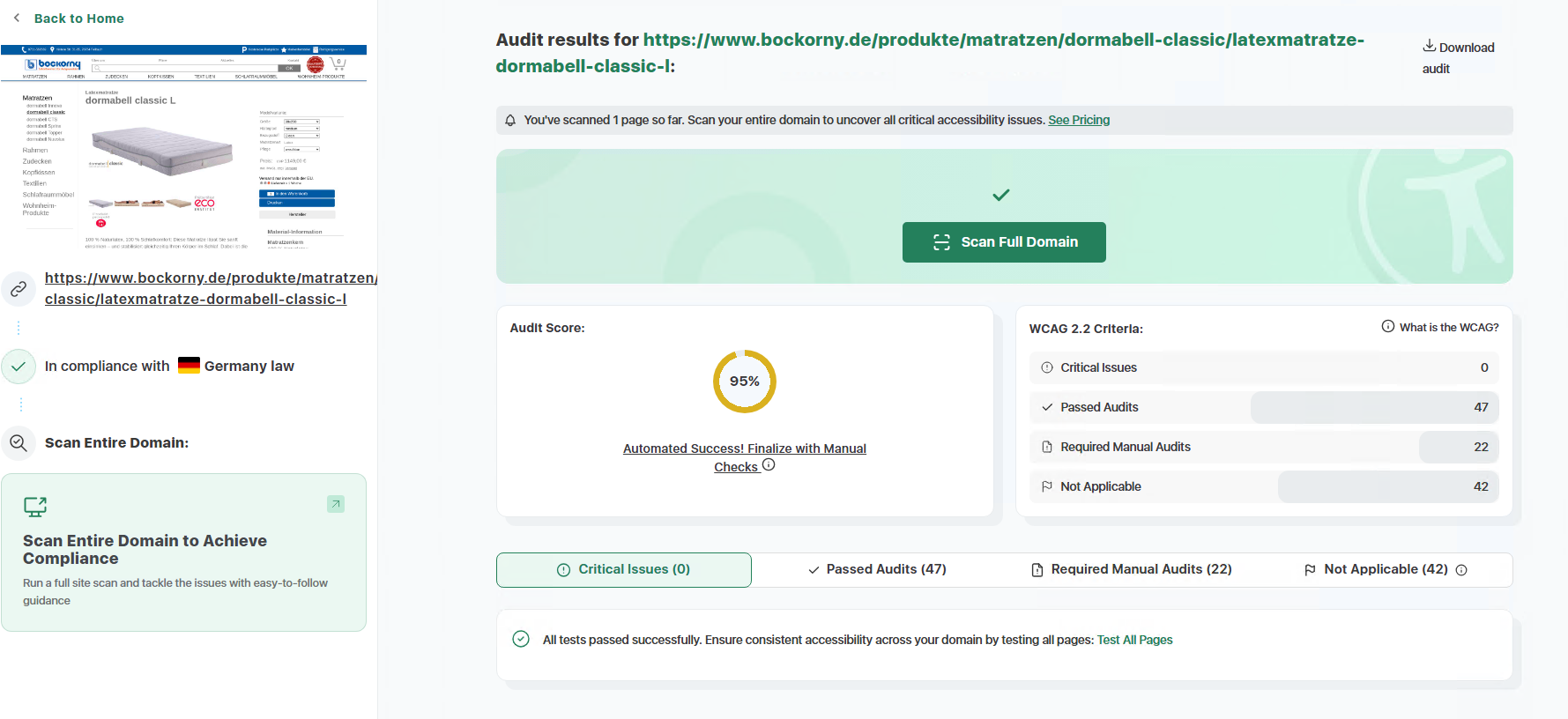The image size is (1568, 719).
Task: Open the See Pricing link
Action: point(1079,120)
